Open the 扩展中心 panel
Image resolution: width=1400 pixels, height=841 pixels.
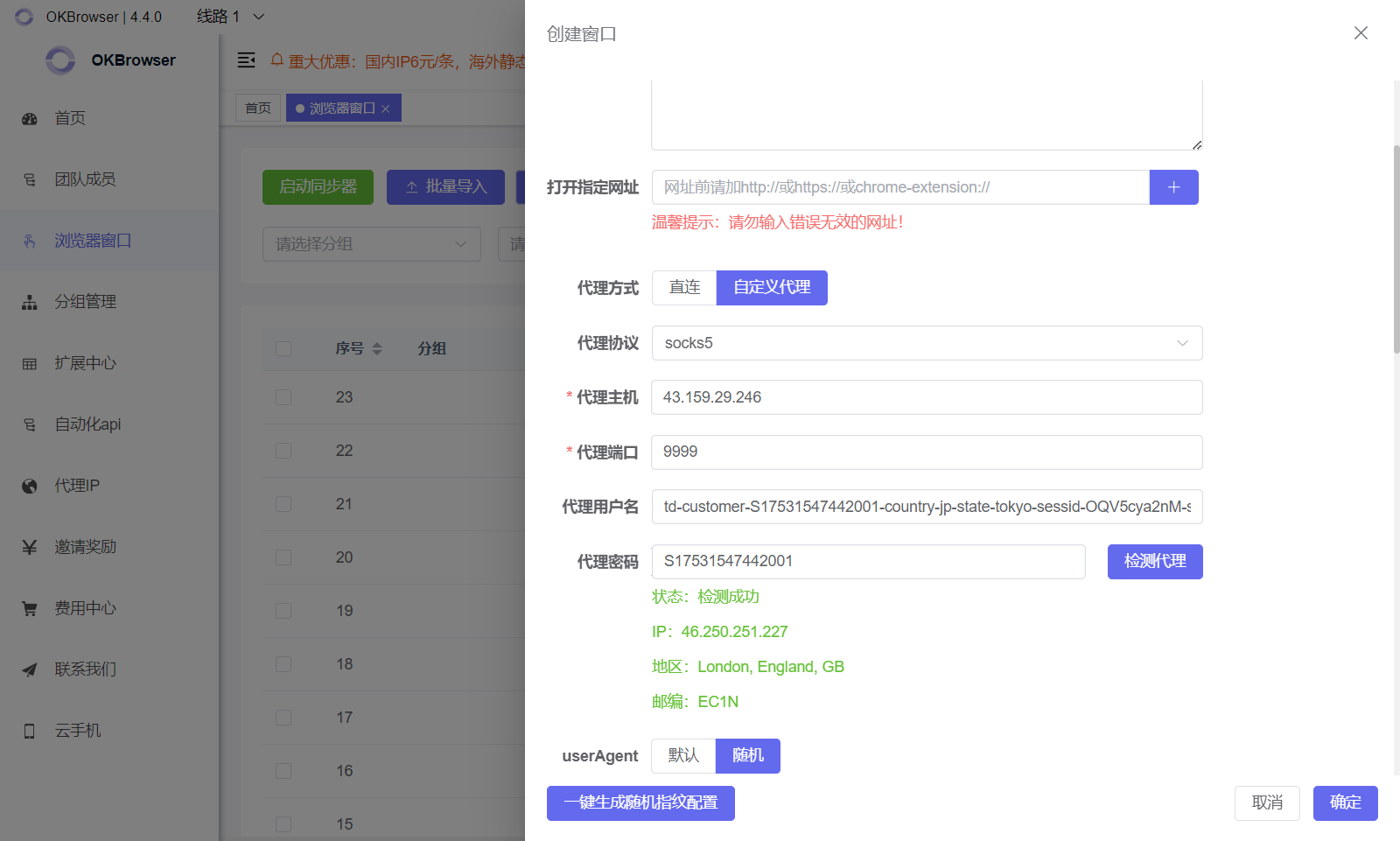pyautogui.click(x=84, y=362)
